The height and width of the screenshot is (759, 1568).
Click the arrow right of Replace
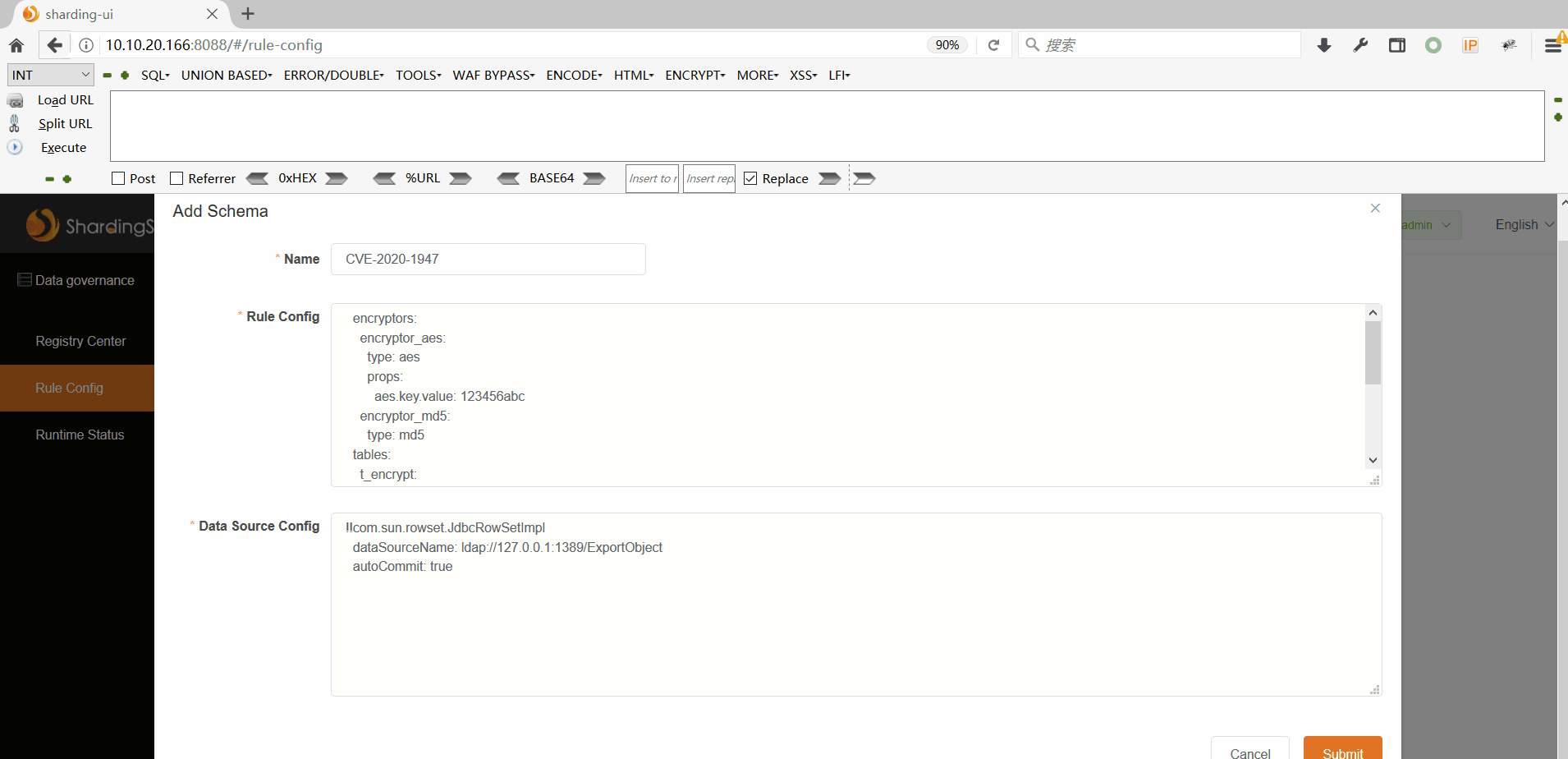click(x=830, y=178)
